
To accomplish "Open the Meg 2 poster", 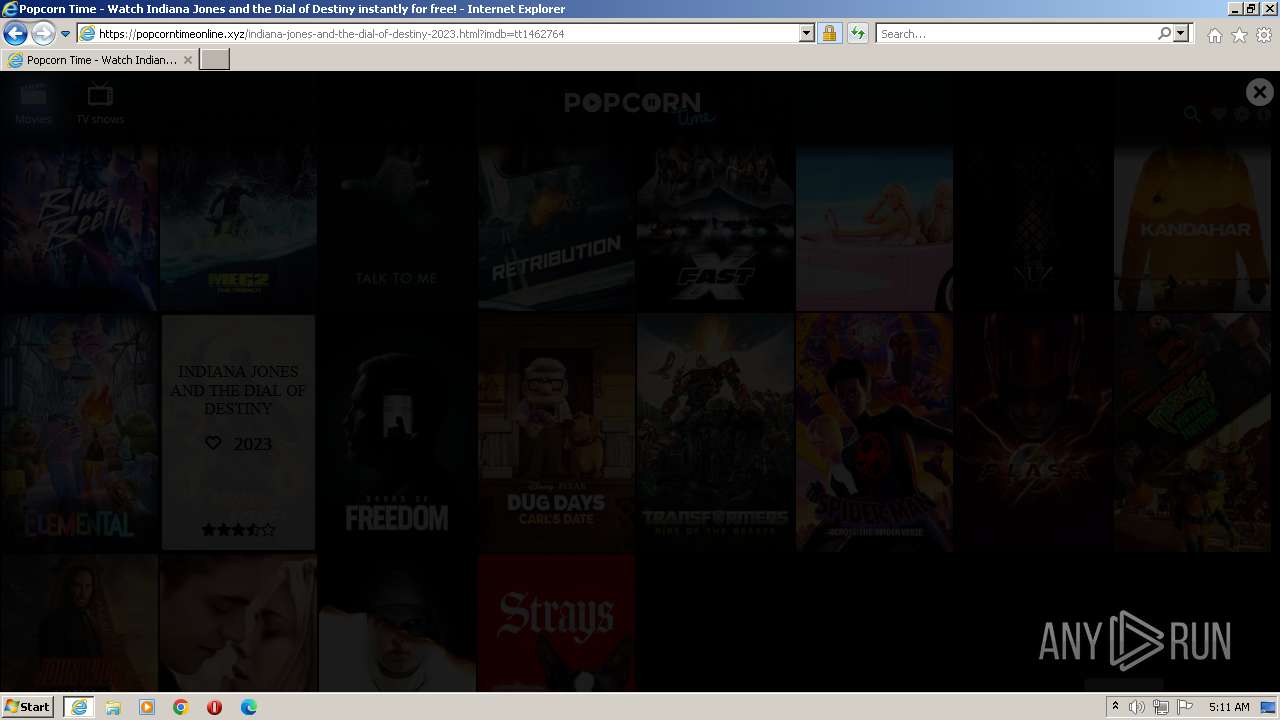I will tap(238, 227).
